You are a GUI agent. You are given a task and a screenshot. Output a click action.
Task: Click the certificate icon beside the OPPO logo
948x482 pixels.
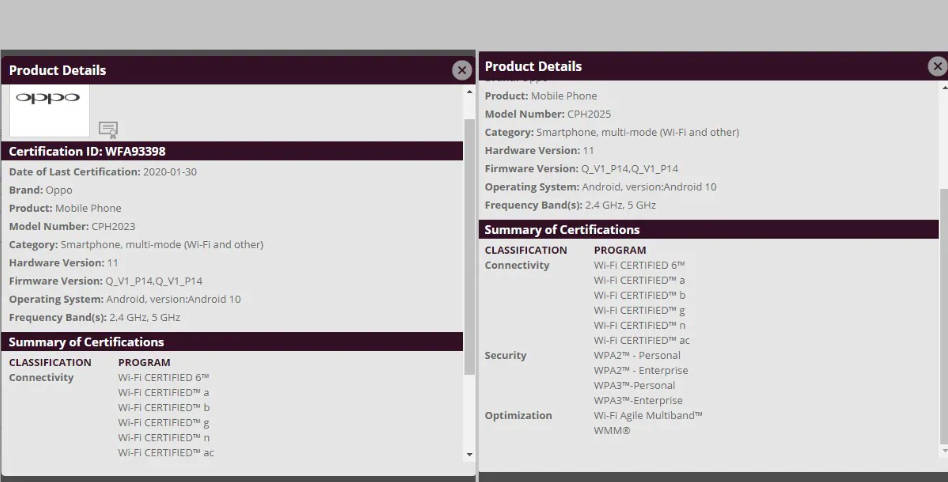point(108,129)
